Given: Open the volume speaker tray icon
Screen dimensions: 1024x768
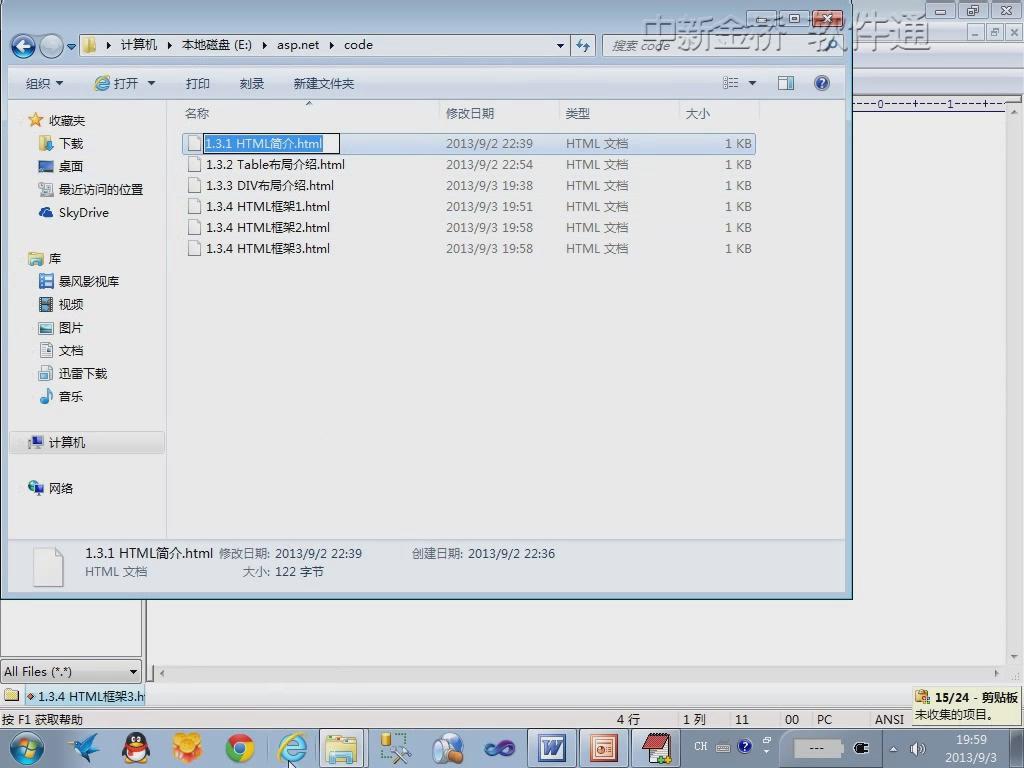Looking at the screenshot, I should coord(918,749).
